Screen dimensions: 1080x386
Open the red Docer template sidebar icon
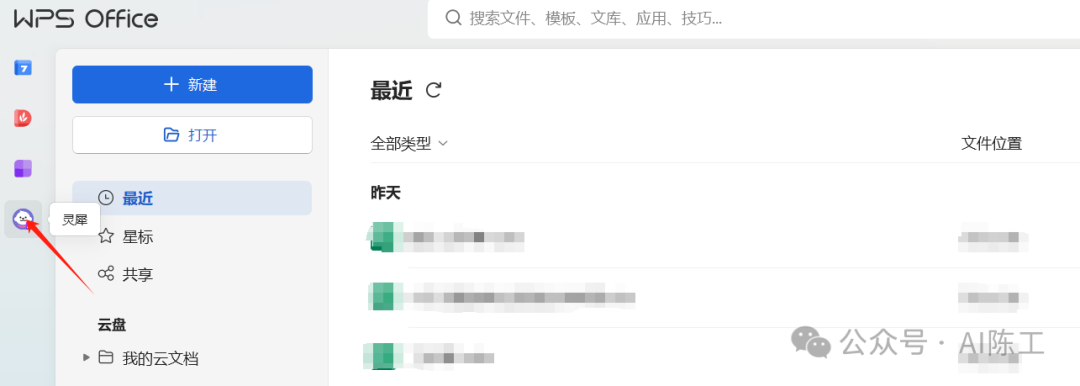point(23,118)
